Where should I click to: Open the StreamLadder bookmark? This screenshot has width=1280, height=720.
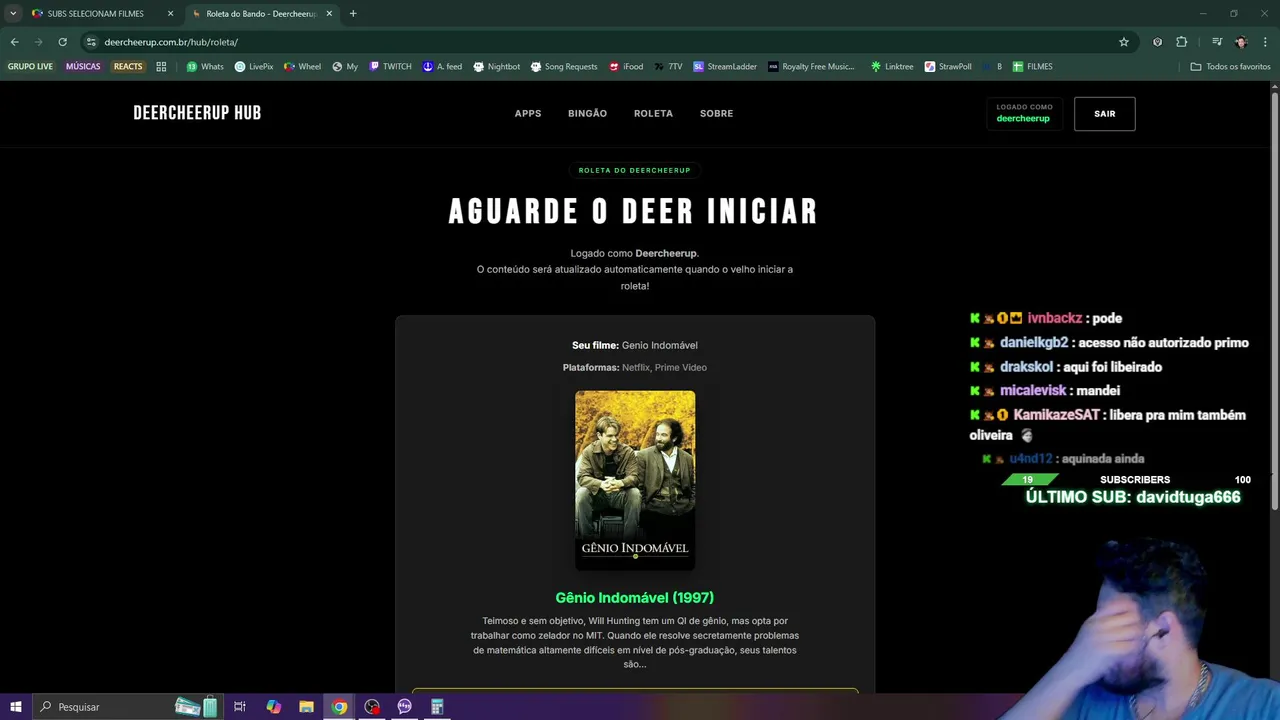[x=725, y=66]
